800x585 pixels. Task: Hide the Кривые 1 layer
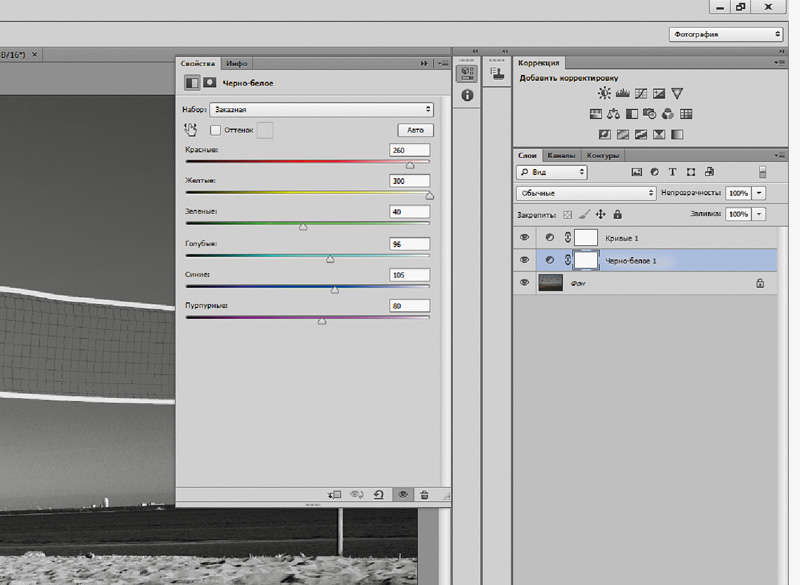click(x=525, y=237)
